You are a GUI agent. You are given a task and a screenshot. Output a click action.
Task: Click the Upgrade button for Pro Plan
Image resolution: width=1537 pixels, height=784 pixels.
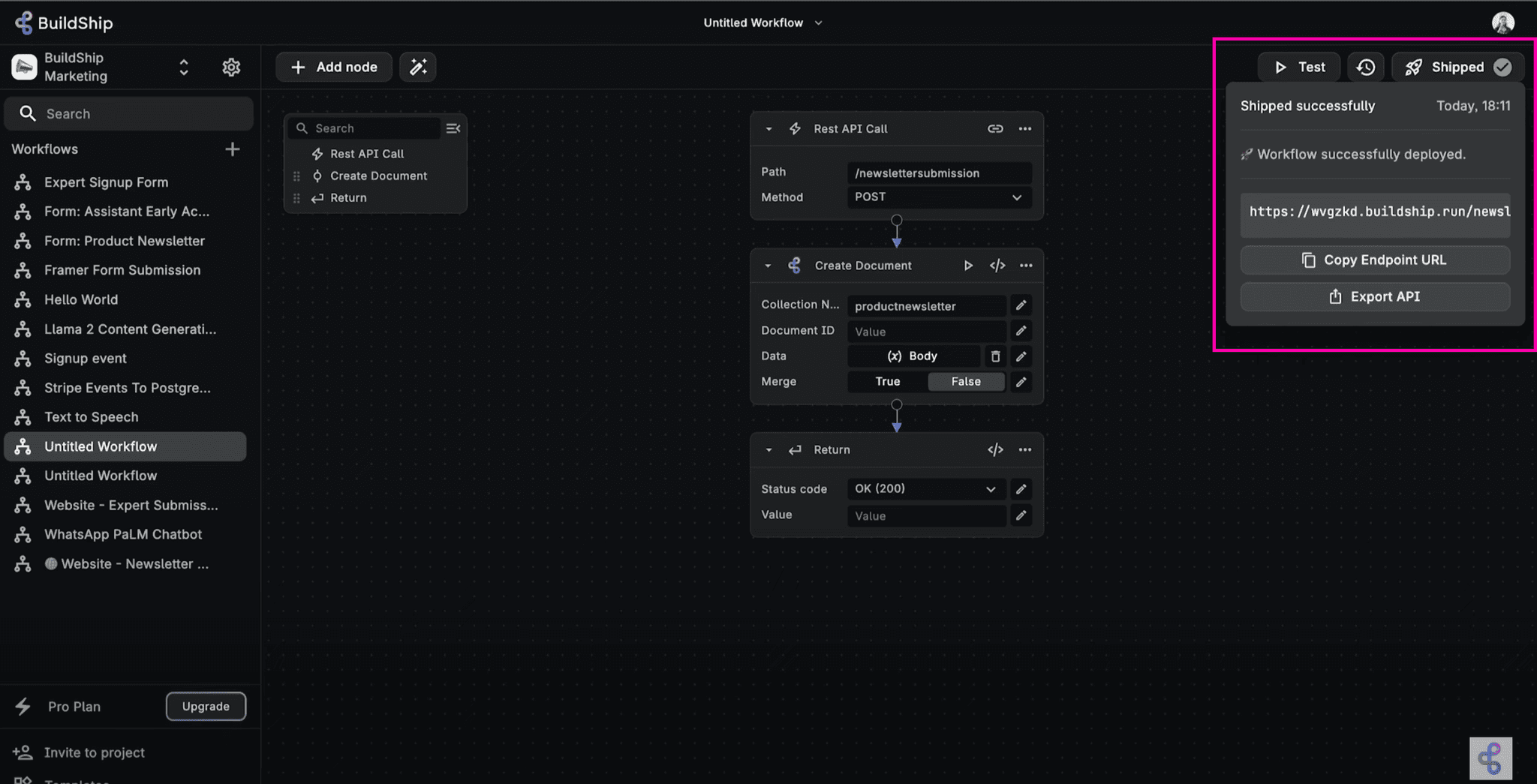[x=206, y=706]
